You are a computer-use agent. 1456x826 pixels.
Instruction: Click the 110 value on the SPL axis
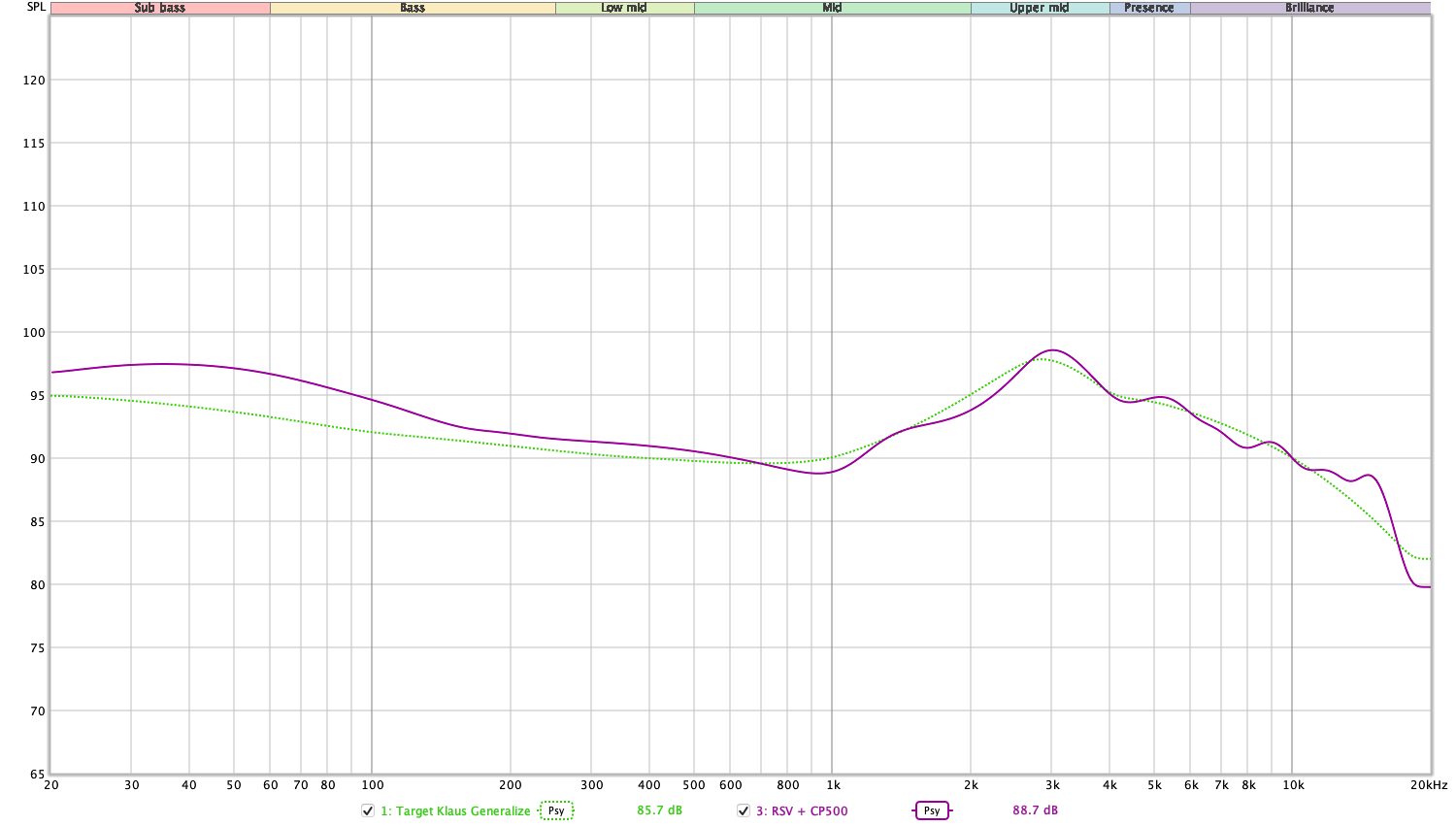point(34,207)
